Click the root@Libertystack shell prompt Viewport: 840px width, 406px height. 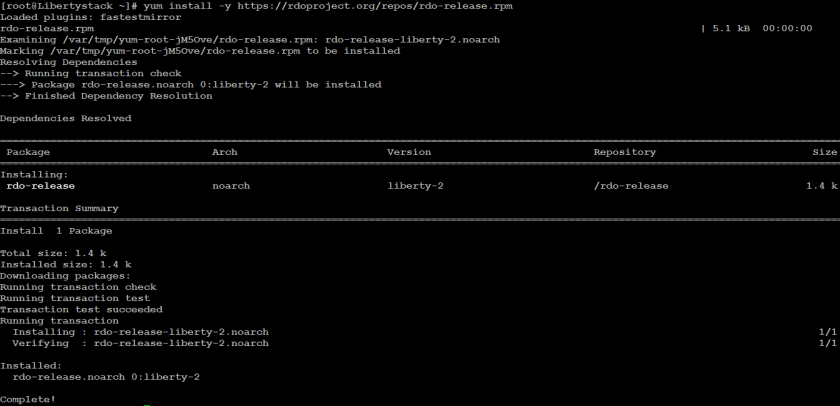tap(63, 6)
